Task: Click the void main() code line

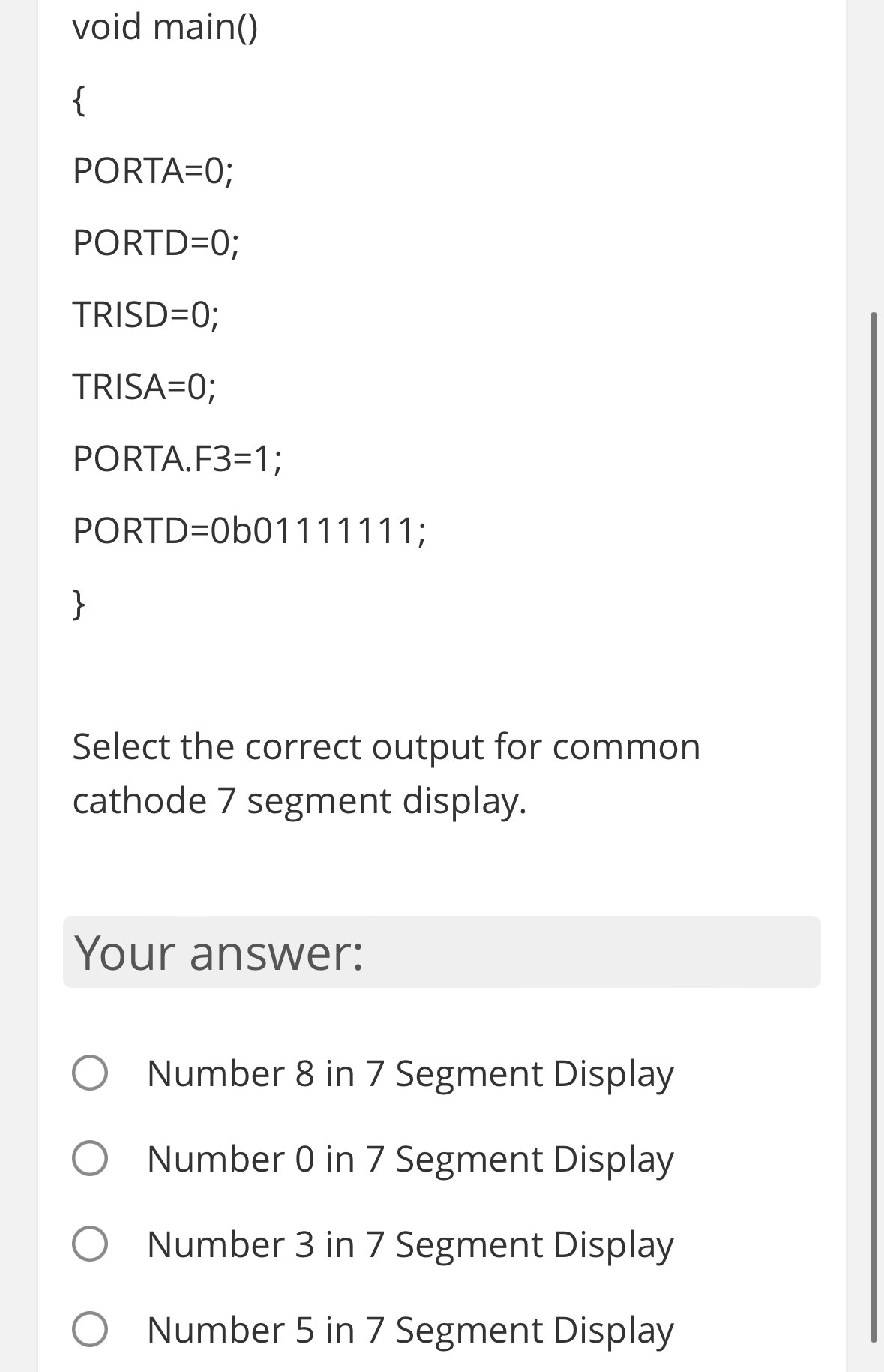Action: 165,29
